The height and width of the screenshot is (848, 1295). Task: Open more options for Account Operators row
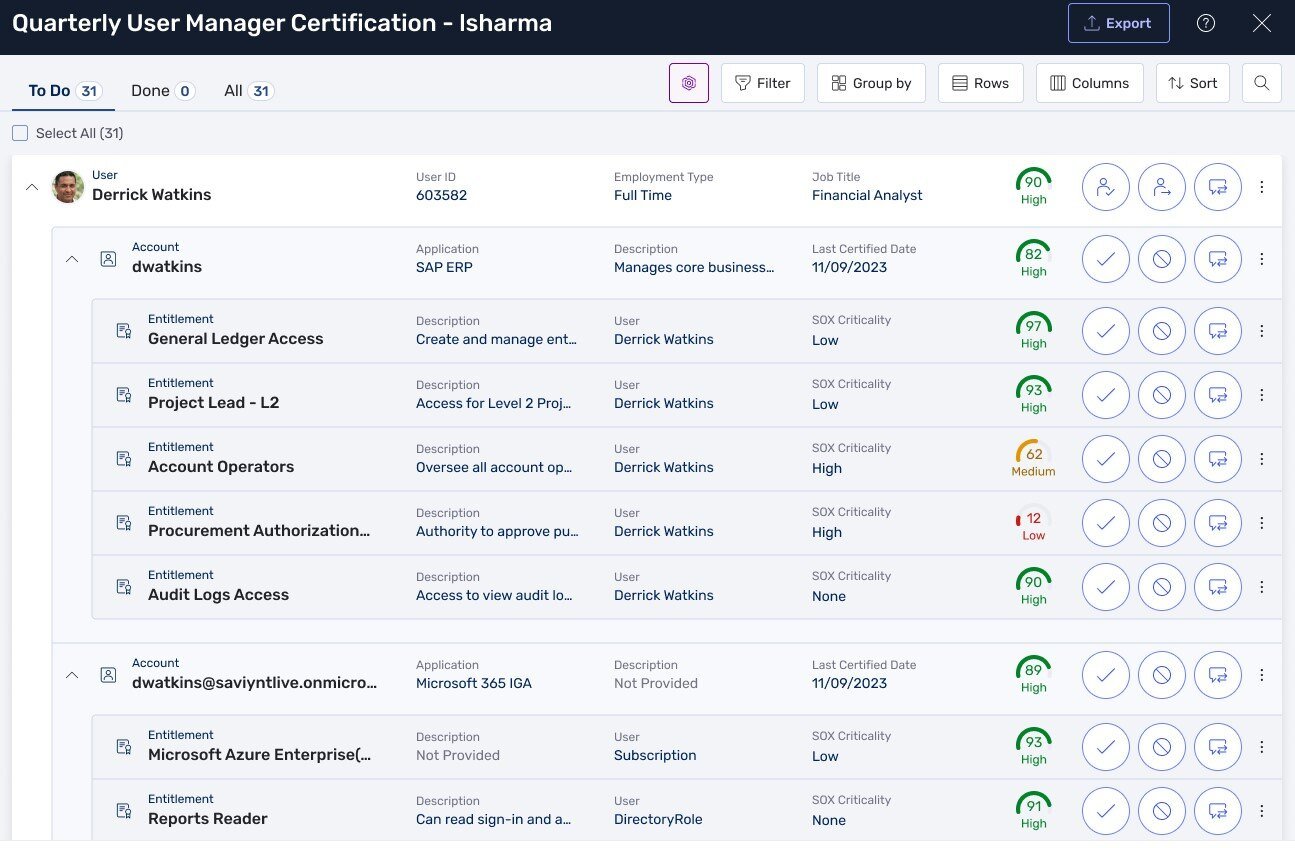point(1262,458)
